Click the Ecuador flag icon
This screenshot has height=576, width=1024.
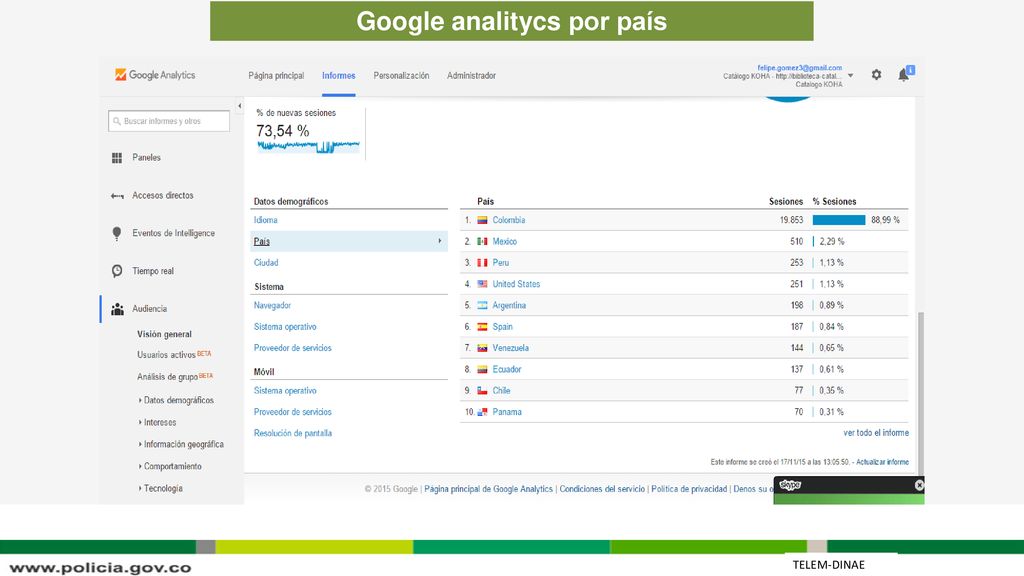(x=482, y=370)
